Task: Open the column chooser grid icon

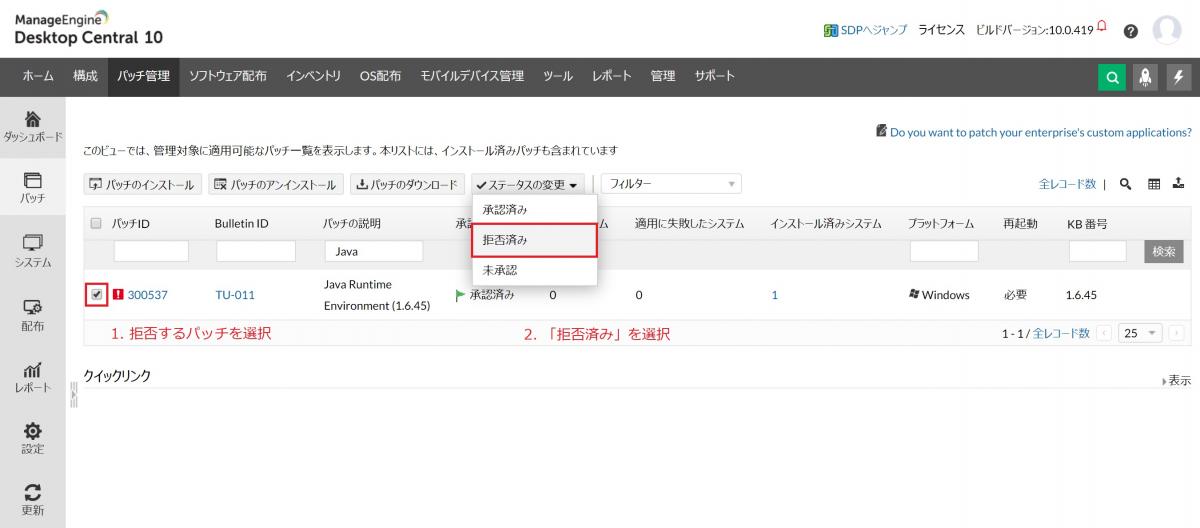Action: [1153, 184]
